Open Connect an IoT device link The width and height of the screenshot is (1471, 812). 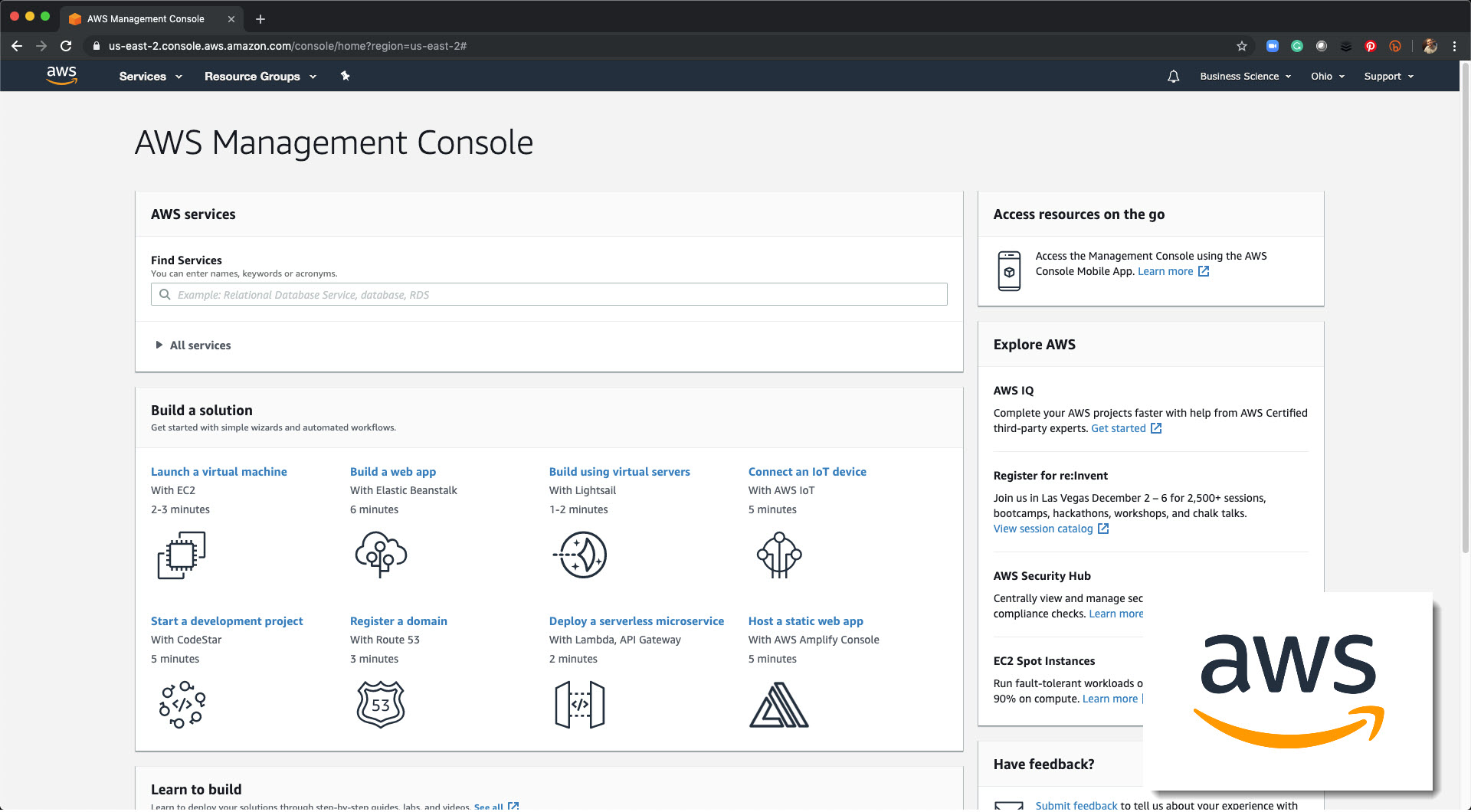pyautogui.click(x=808, y=471)
